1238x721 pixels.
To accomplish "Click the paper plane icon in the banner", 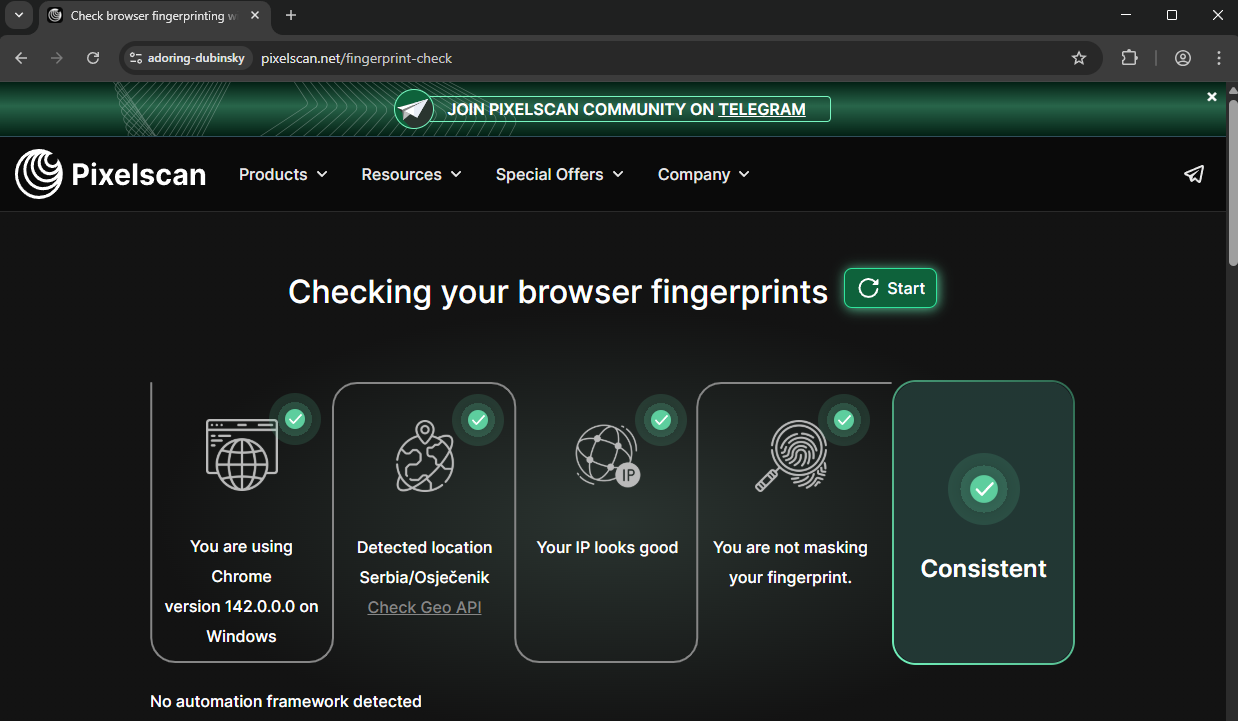I will point(413,109).
